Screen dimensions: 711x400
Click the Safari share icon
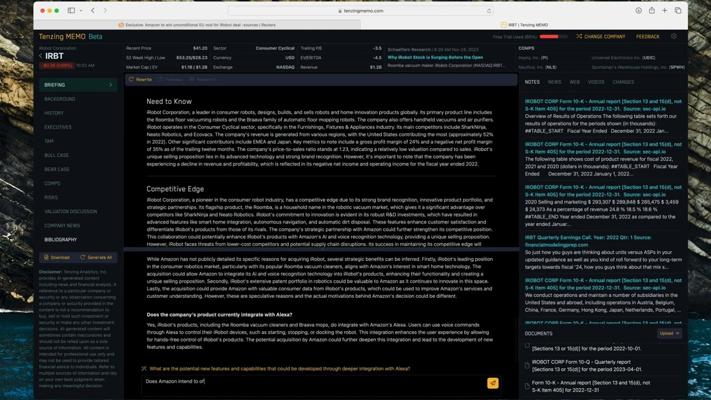(650, 10)
